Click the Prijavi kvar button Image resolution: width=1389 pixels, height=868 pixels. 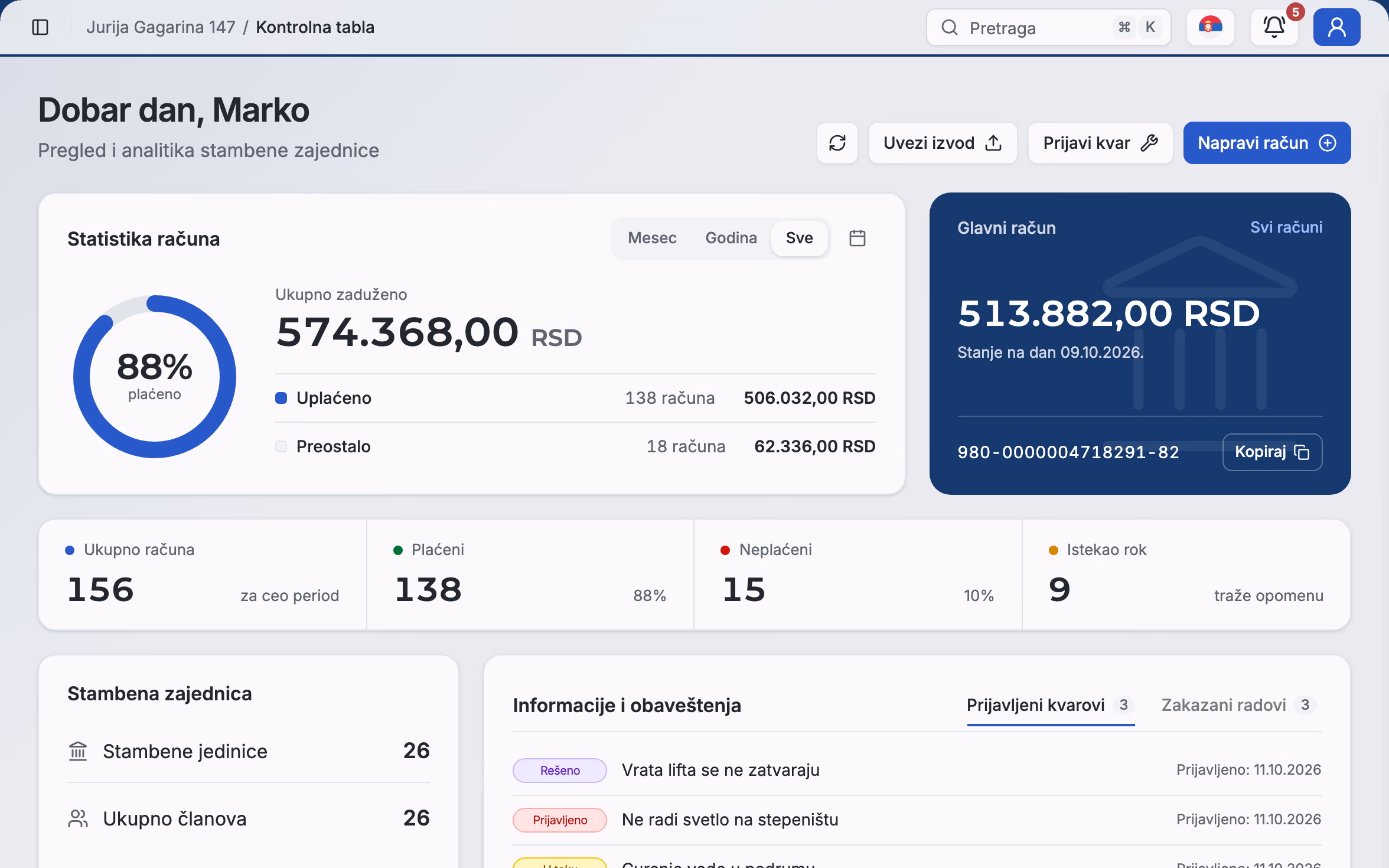[1101, 143]
